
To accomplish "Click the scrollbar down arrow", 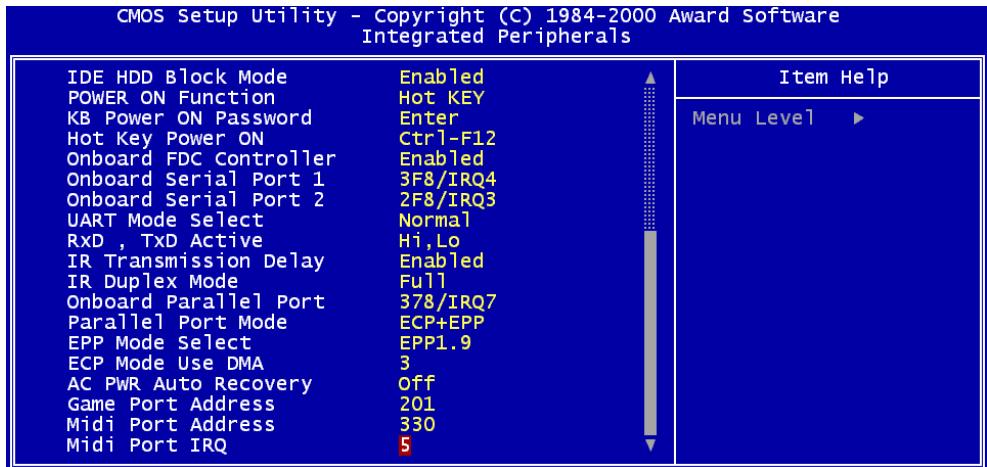I will pos(650,444).
